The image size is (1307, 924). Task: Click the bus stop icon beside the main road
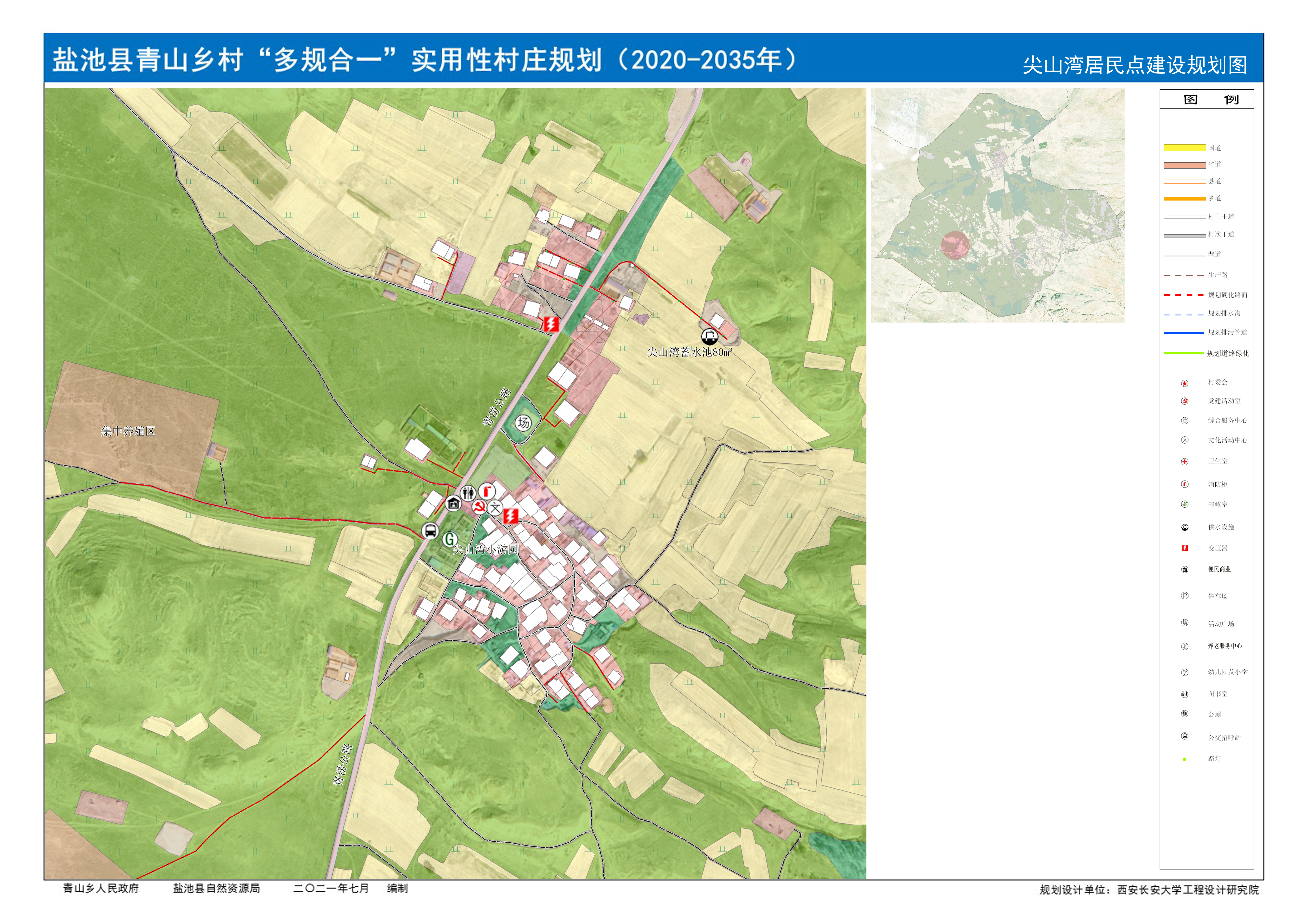(430, 531)
